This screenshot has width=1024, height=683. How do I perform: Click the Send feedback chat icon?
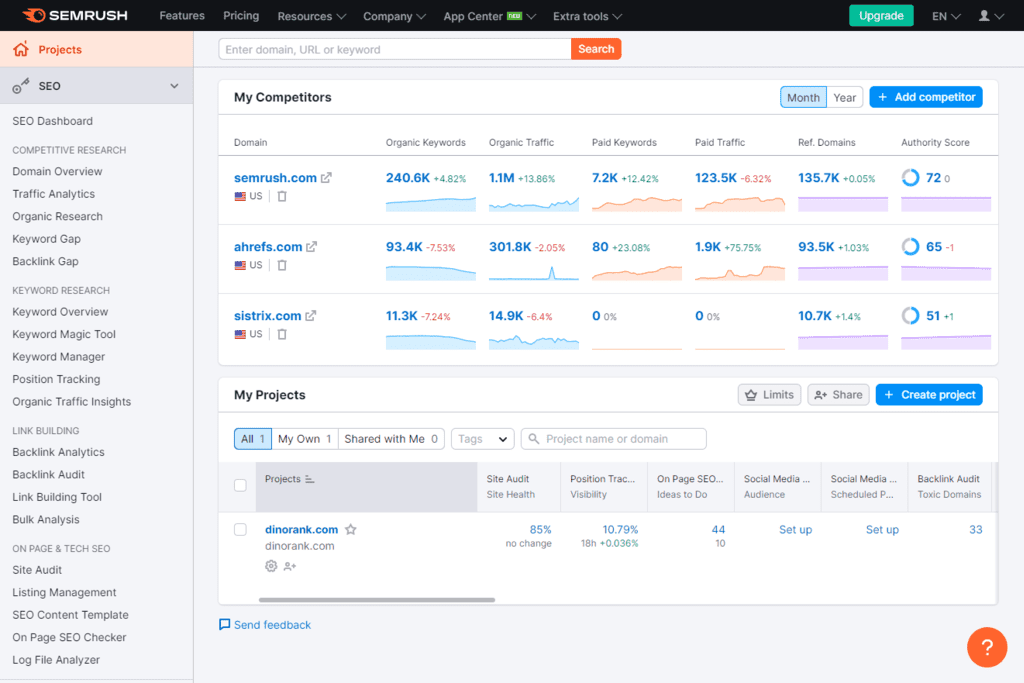225,625
